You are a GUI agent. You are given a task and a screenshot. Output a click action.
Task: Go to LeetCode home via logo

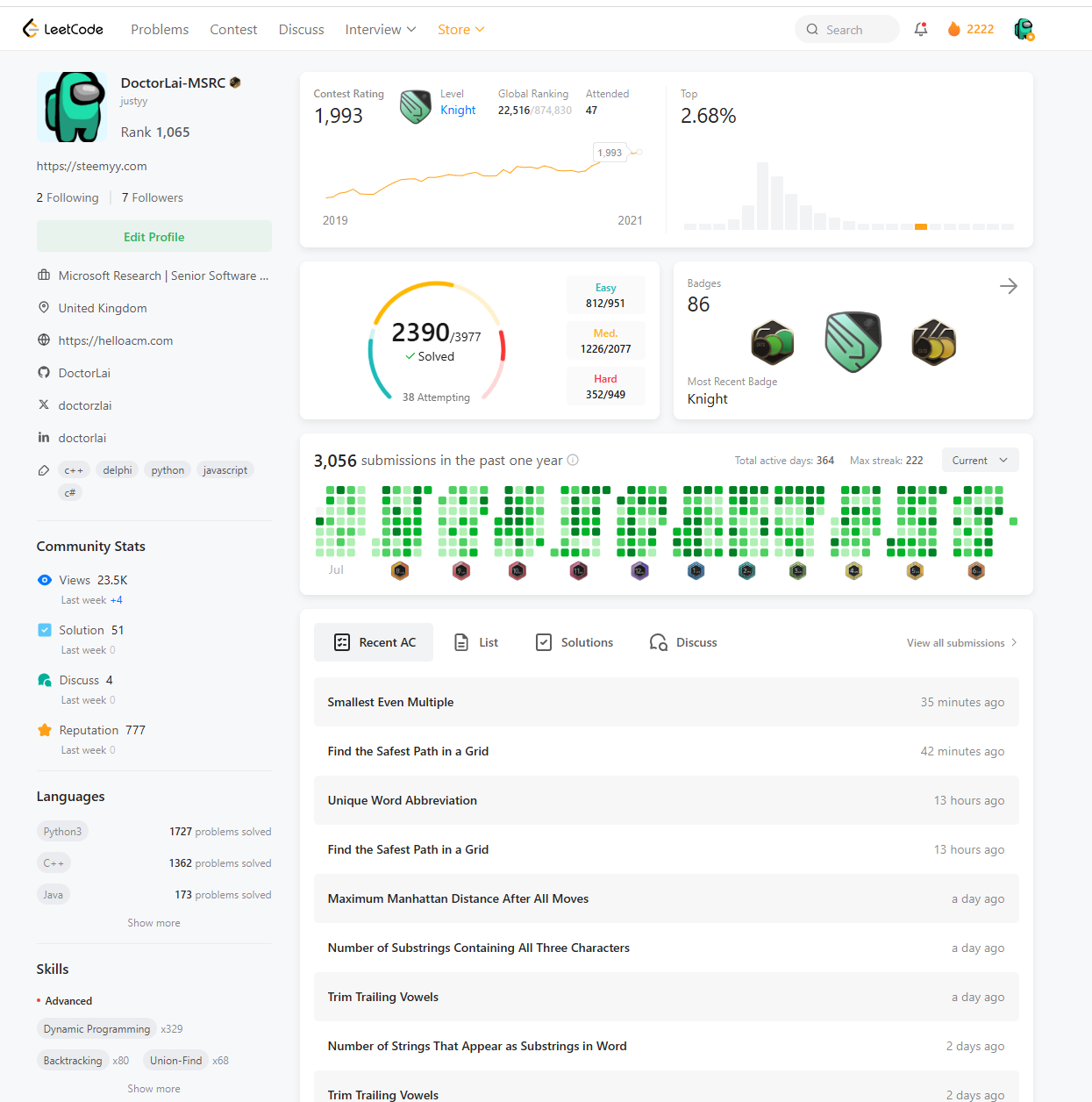63,29
